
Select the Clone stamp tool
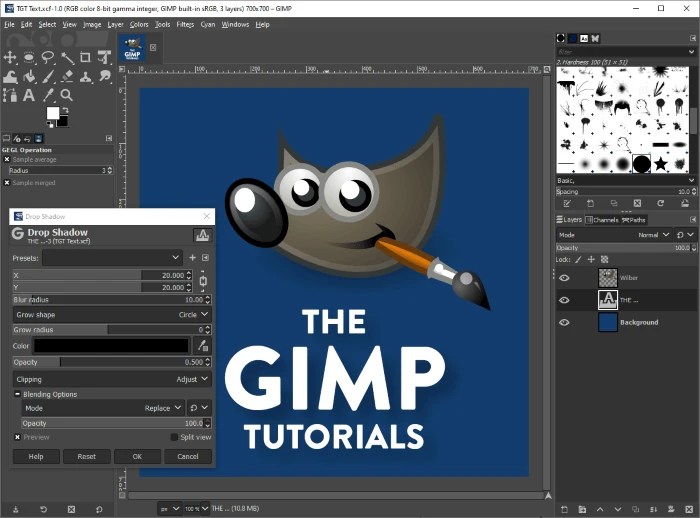tap(85, 76)
